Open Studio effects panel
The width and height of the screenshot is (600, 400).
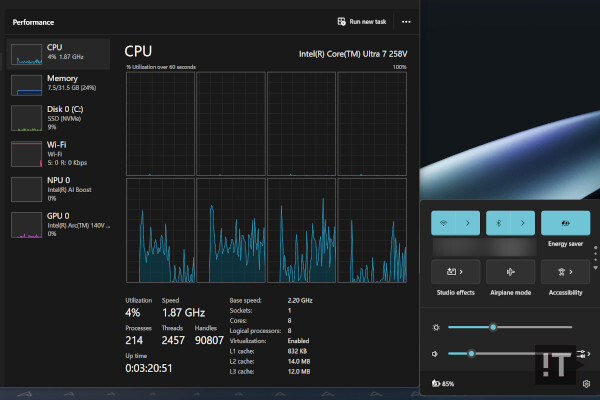pos(455,271)
